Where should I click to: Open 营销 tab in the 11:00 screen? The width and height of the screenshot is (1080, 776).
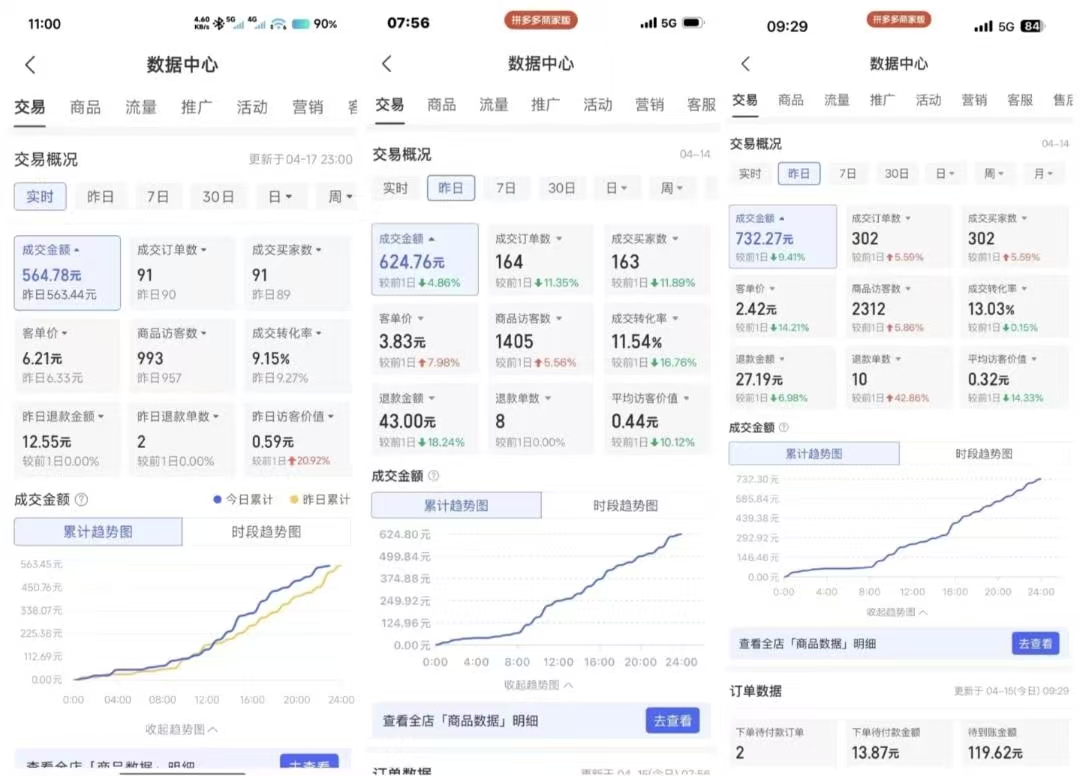tap(307, 107)
